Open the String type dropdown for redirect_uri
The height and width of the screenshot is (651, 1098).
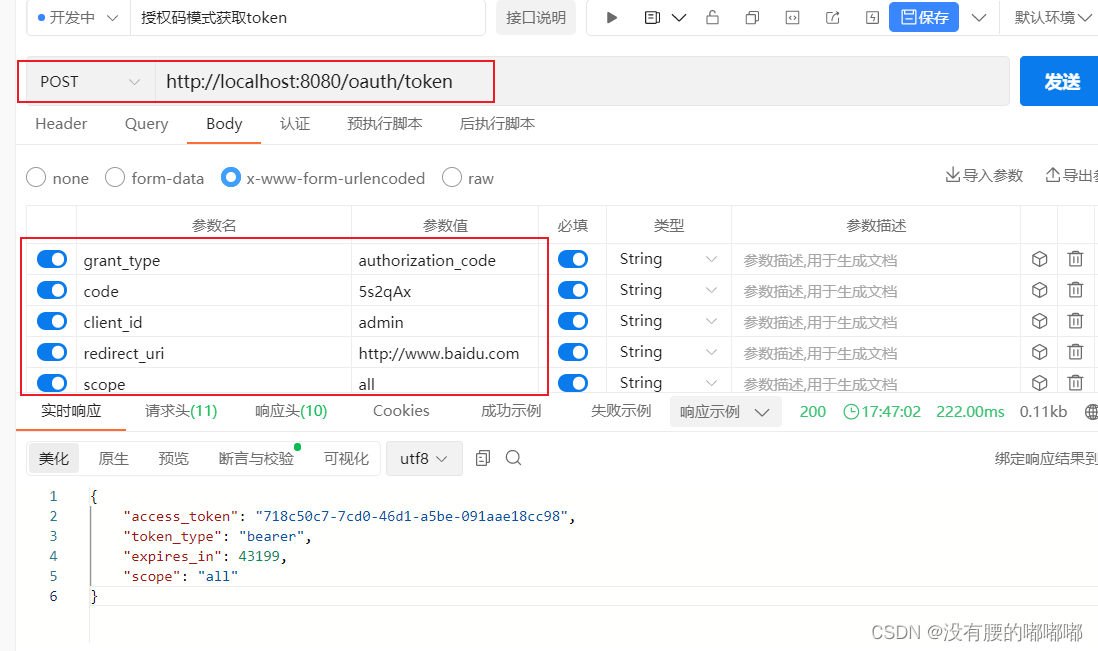668,351
